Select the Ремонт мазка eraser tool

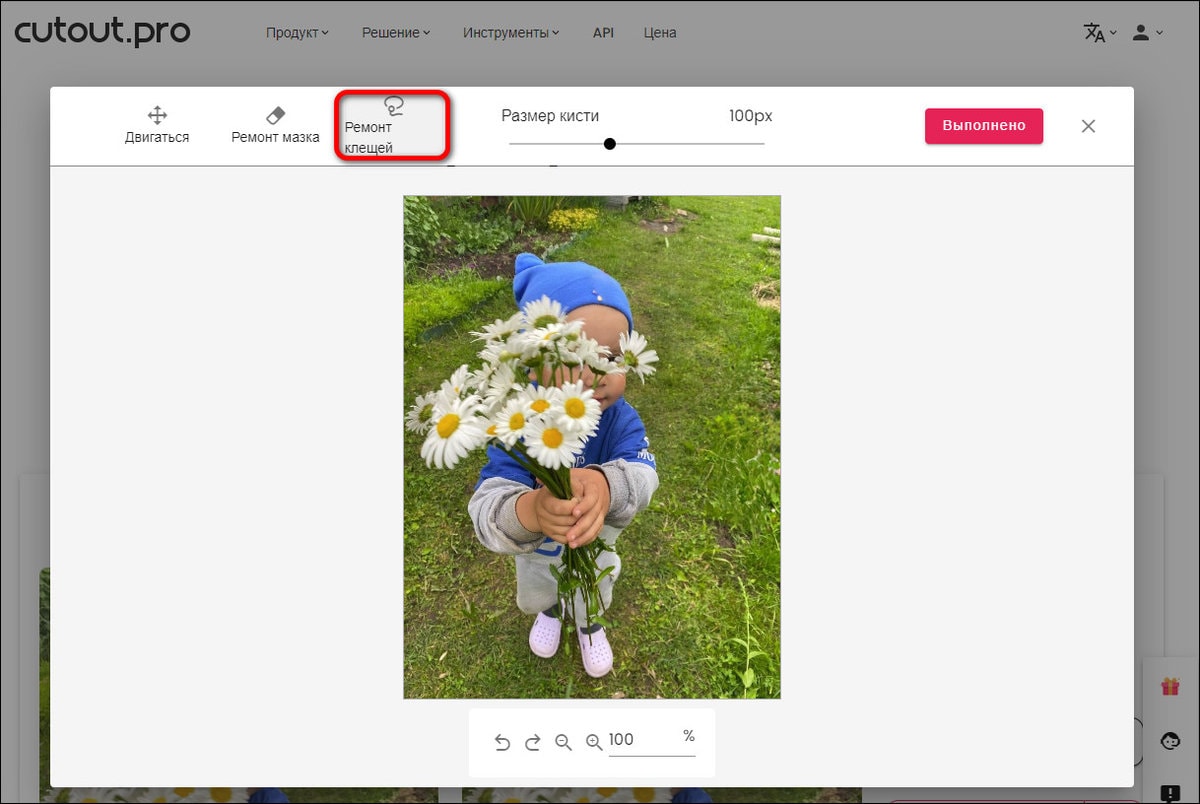(275, 126)
